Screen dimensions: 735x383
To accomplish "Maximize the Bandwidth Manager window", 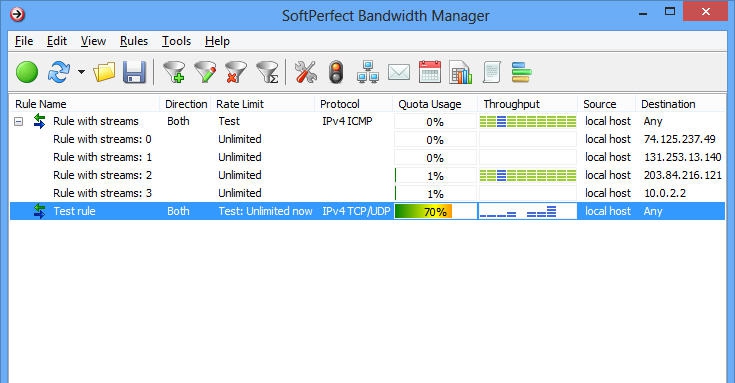I will pyautogui.click(x=670, y=12).
